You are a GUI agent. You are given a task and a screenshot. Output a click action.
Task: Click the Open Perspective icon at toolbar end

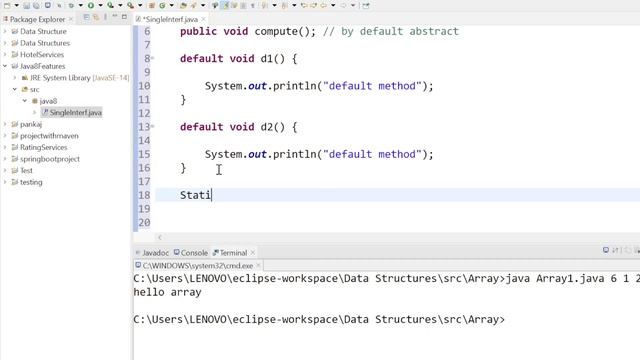point(366,5)
